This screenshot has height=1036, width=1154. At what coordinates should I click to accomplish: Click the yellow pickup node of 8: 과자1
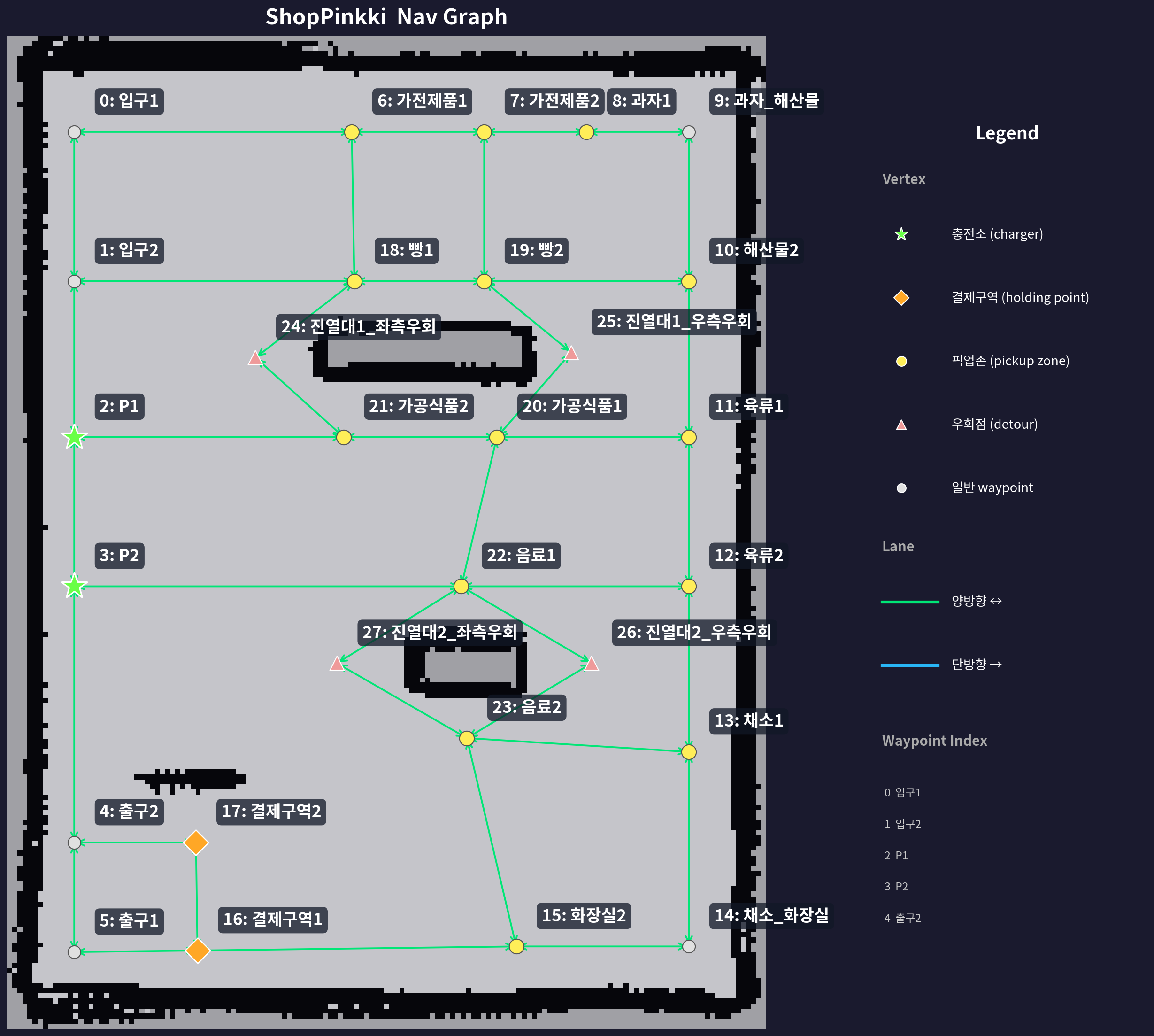click(x=587, y=132)
